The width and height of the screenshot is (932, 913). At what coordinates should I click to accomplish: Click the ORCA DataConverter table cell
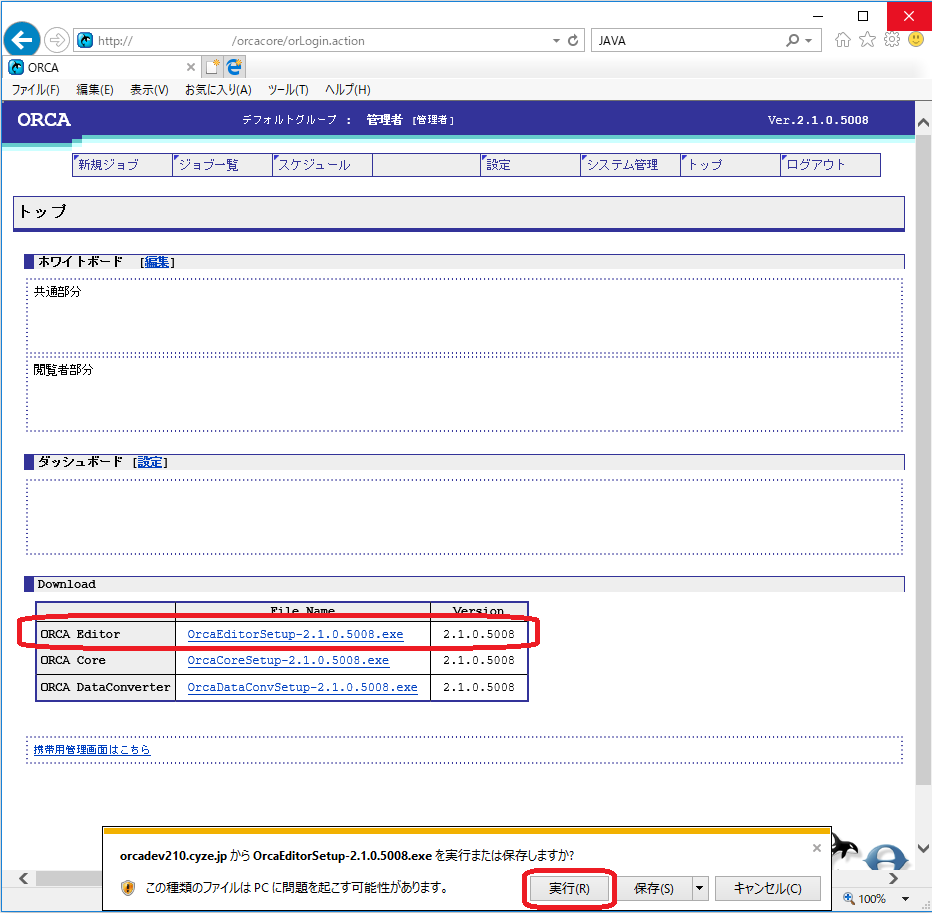pos(106,687)
